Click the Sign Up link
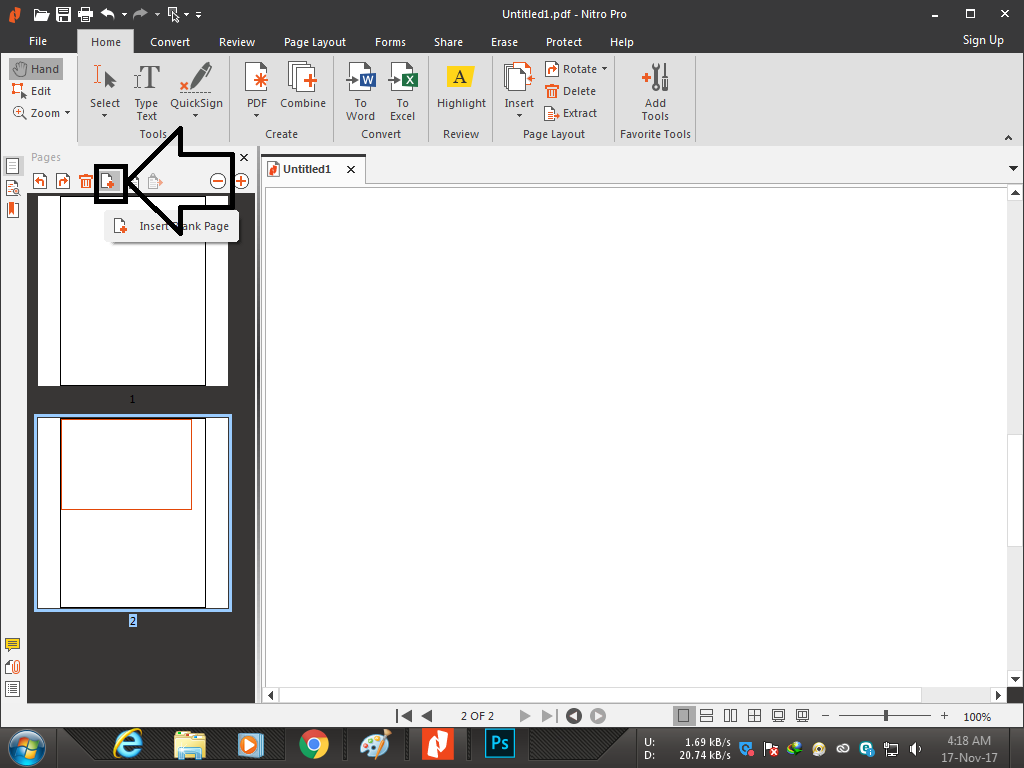Screen dimensions: 1024x768 point(983,40)
